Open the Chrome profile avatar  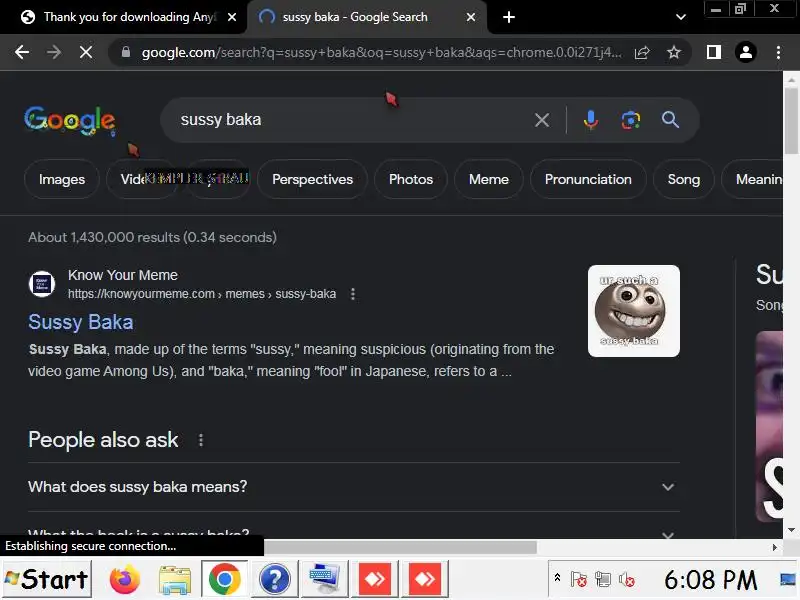(x=746, y=52)
